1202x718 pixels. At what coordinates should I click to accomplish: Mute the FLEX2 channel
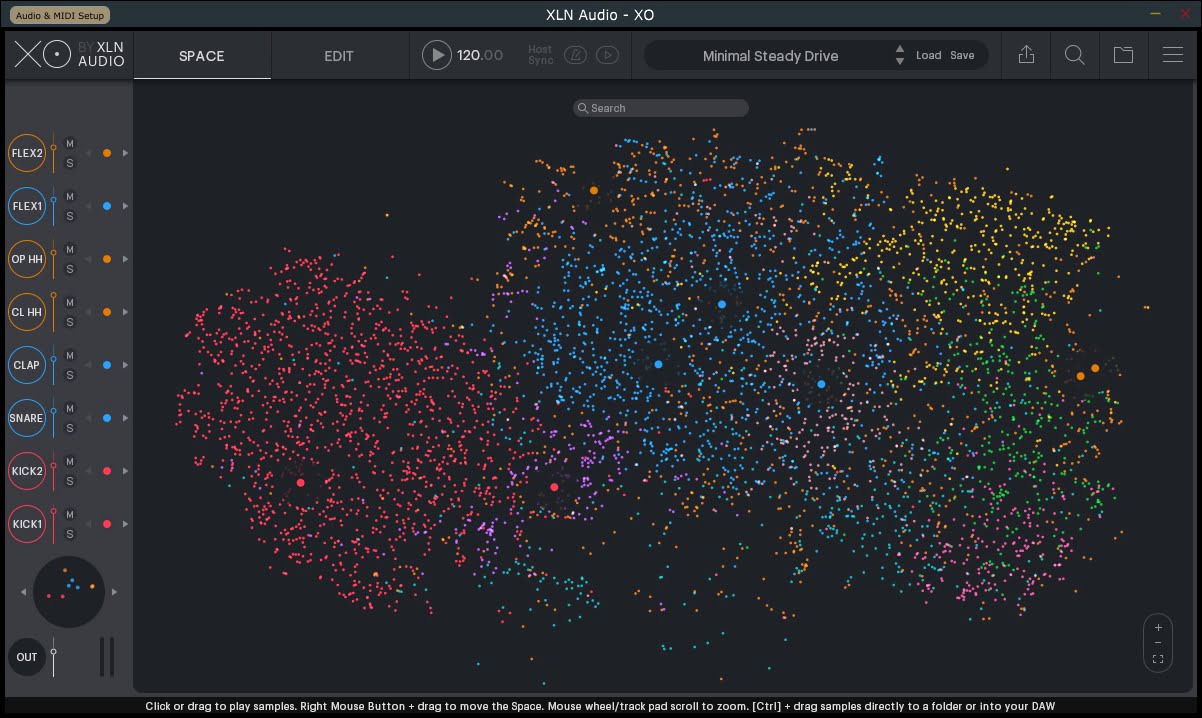70,143
